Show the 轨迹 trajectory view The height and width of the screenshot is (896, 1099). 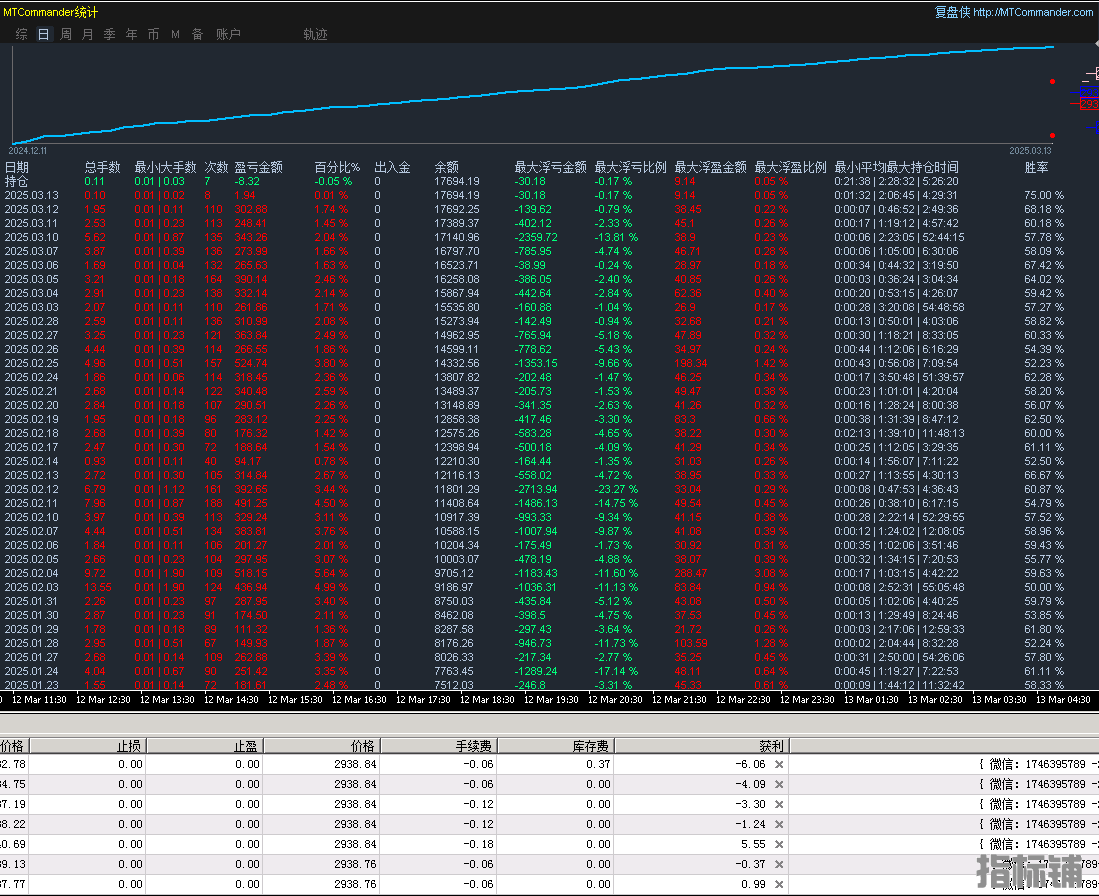315,34
